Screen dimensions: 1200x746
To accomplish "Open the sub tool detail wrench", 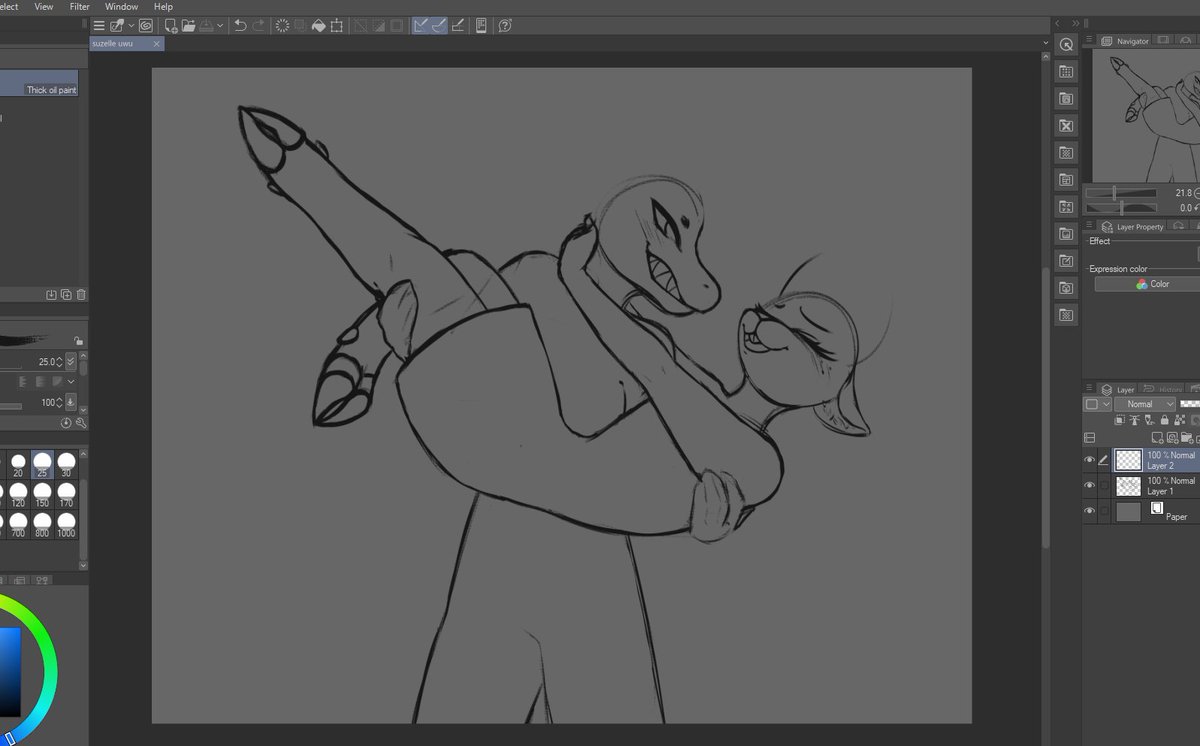I will (80, 423).
